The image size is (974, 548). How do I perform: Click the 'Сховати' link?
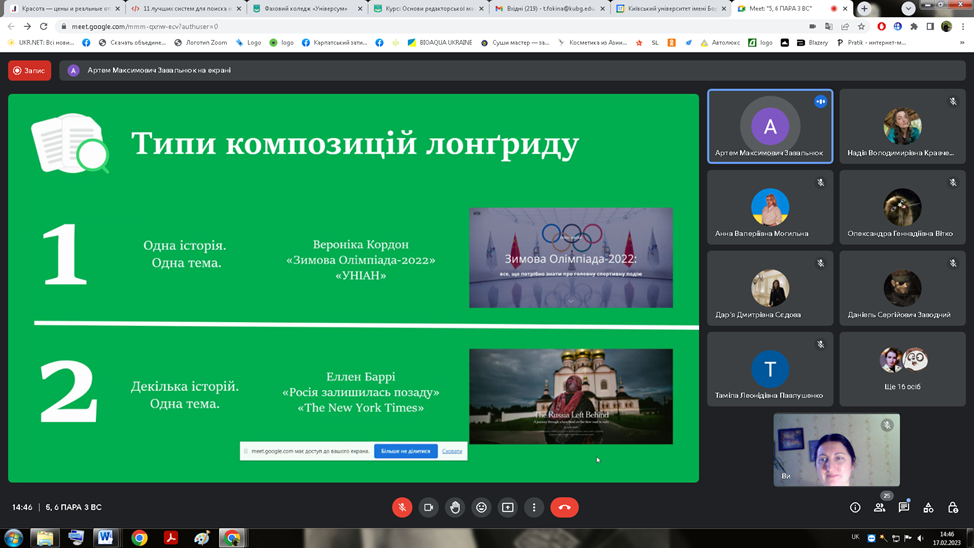point(452,451)
